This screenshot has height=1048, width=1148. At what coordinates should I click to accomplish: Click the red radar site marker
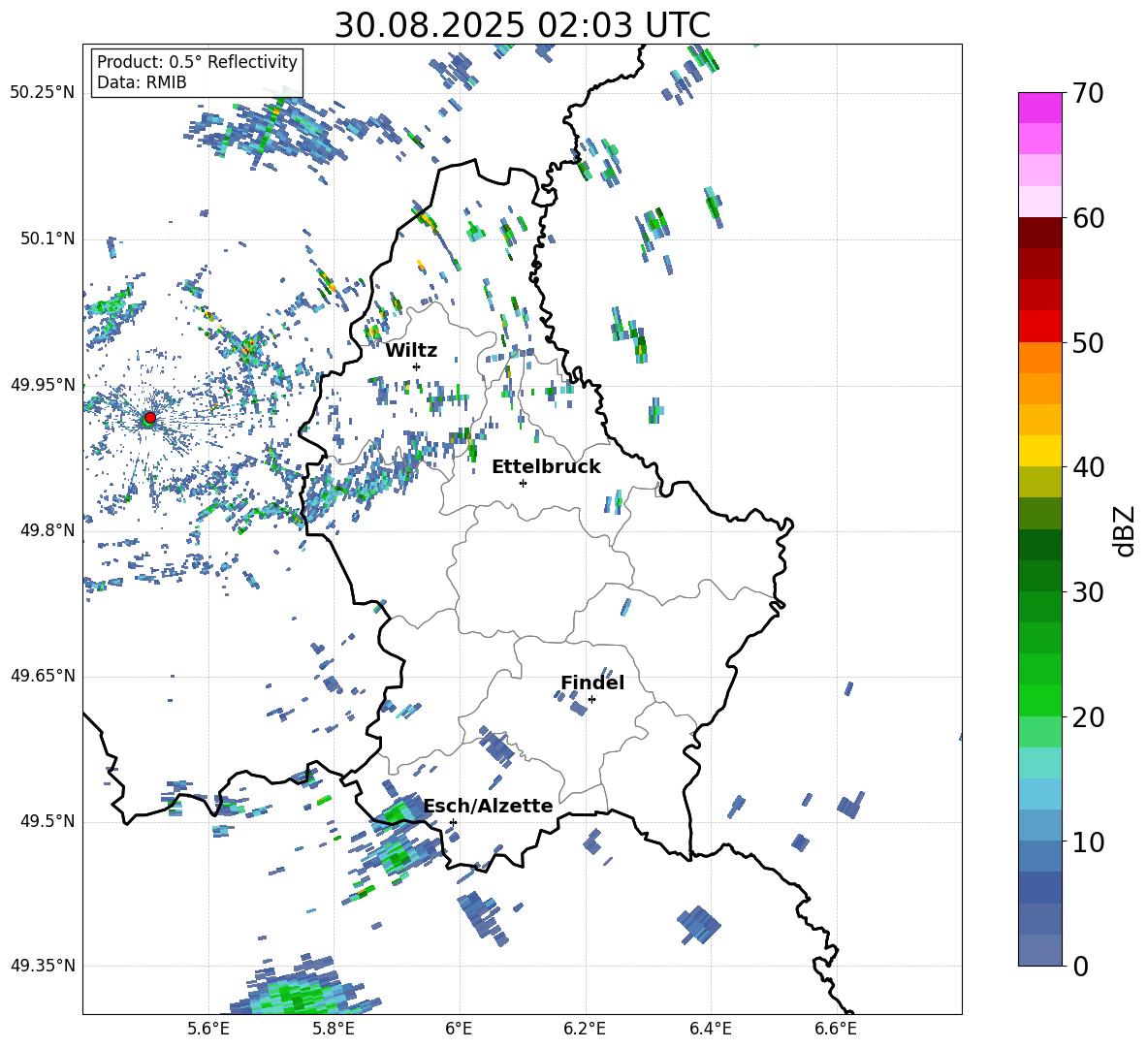150,418
